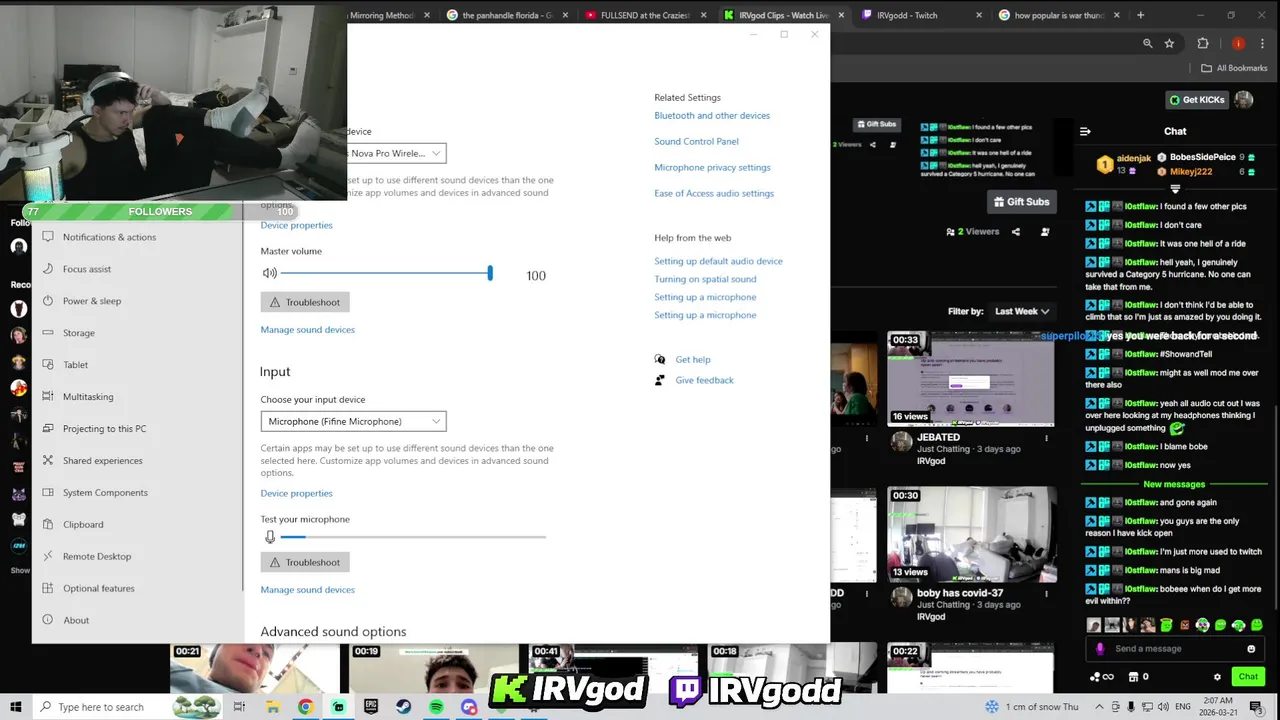This screenshot has height=720, width=1280.
Task: Open Microphone privacy settings link
Action: [x=712, y=167]
